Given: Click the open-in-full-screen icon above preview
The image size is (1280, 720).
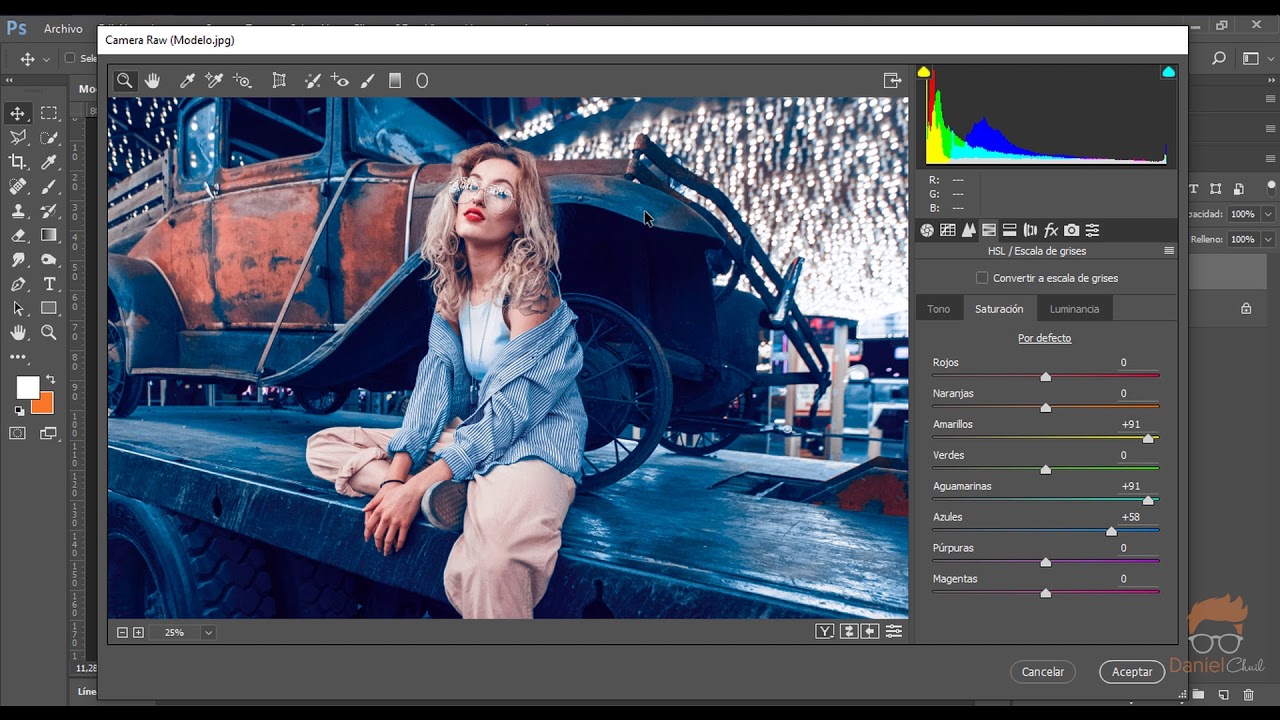Looking at the screenshot, I should 892,81.
